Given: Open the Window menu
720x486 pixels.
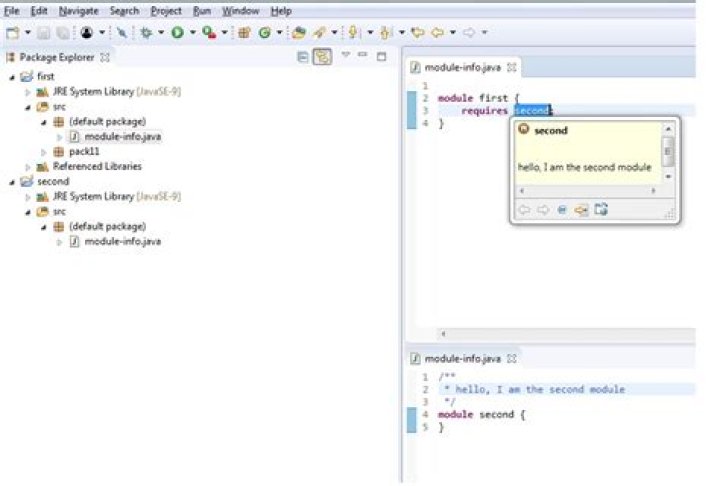Looking at the screenshot, I should pyautogui.click(x=241, y=11).
